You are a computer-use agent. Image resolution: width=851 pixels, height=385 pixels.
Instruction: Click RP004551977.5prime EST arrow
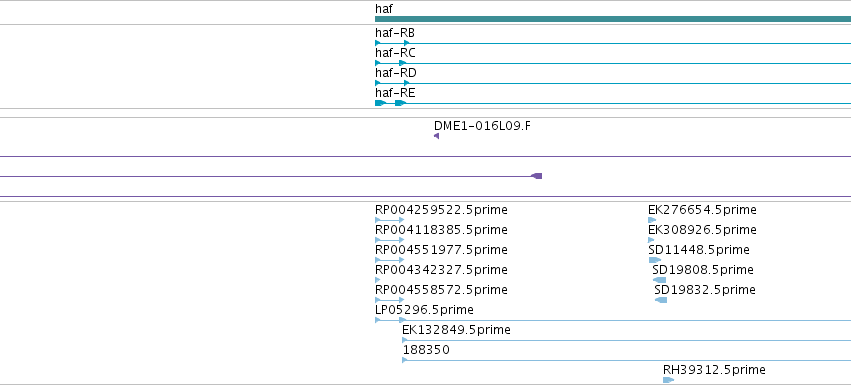point(389,260)
